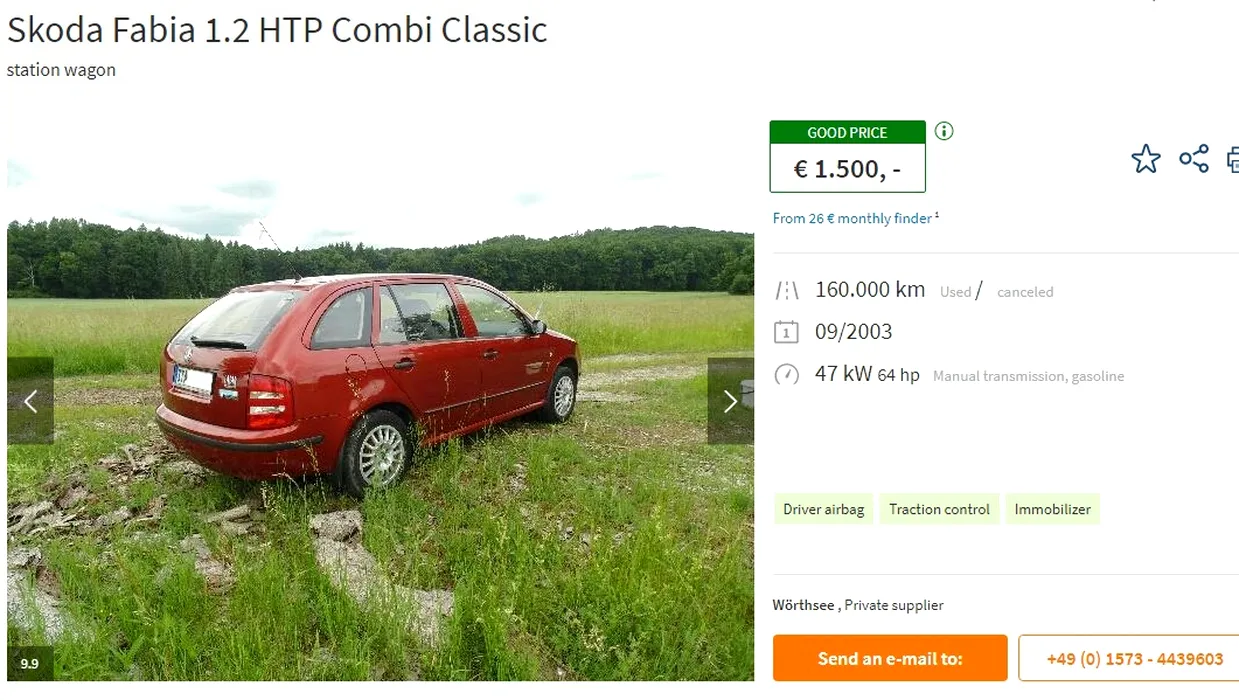The image size is (1239, 700).
Task: Select the Driver airbag feature tag
Action: click(x=823, y=509)
